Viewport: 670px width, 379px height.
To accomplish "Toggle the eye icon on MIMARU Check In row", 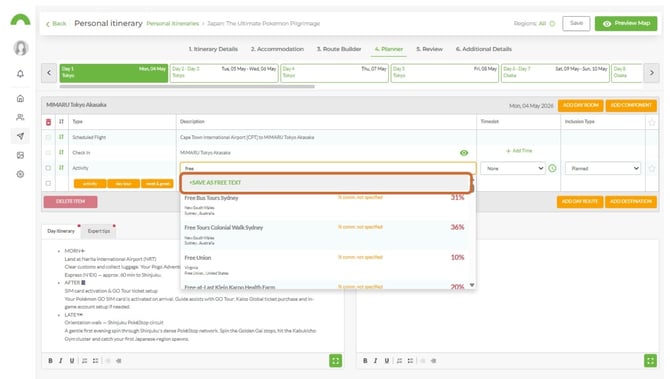I will pos(464,153).
